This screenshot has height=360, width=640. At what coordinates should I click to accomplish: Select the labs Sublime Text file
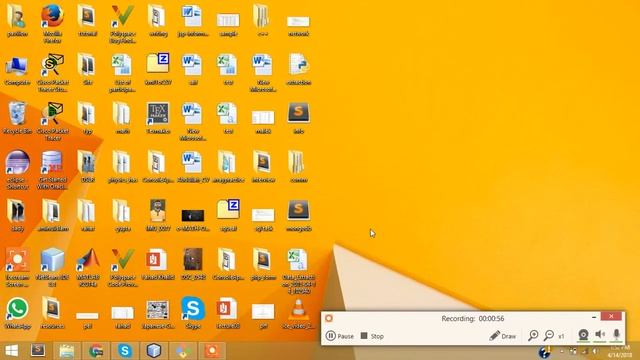pos(298,118)
